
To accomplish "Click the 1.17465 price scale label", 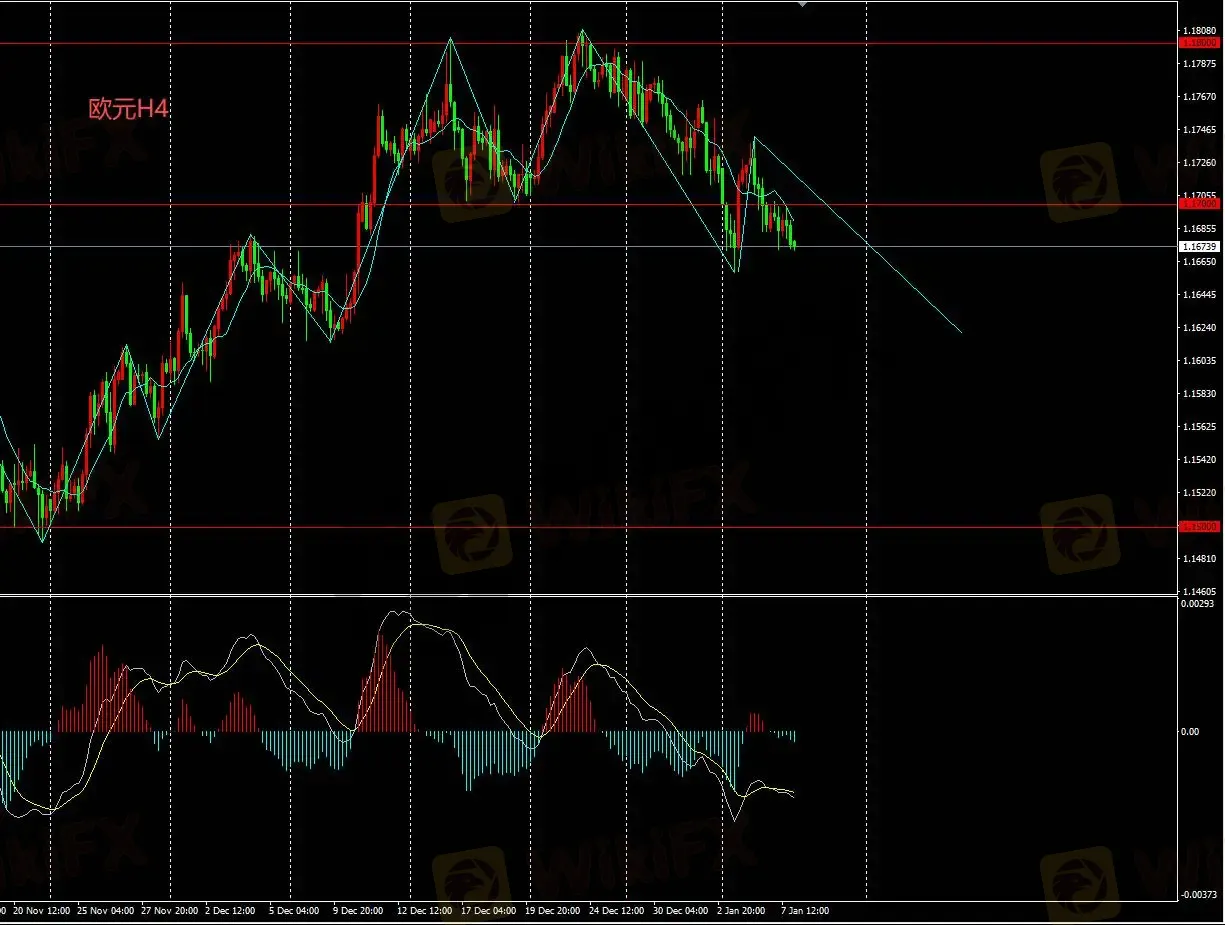I will pyautogui.click(x=1200, y=130).
